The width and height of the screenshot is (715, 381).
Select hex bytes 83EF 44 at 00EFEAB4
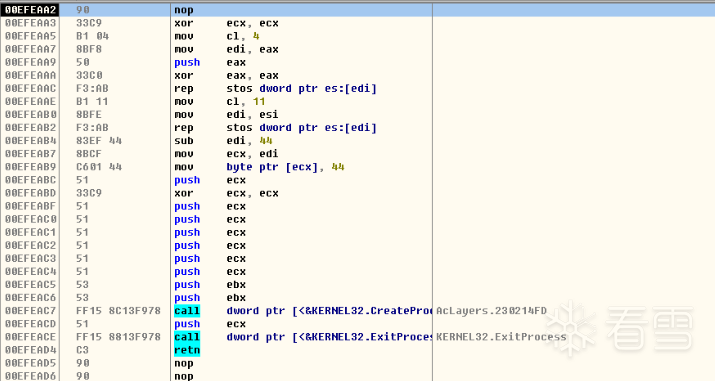[99, 141]
